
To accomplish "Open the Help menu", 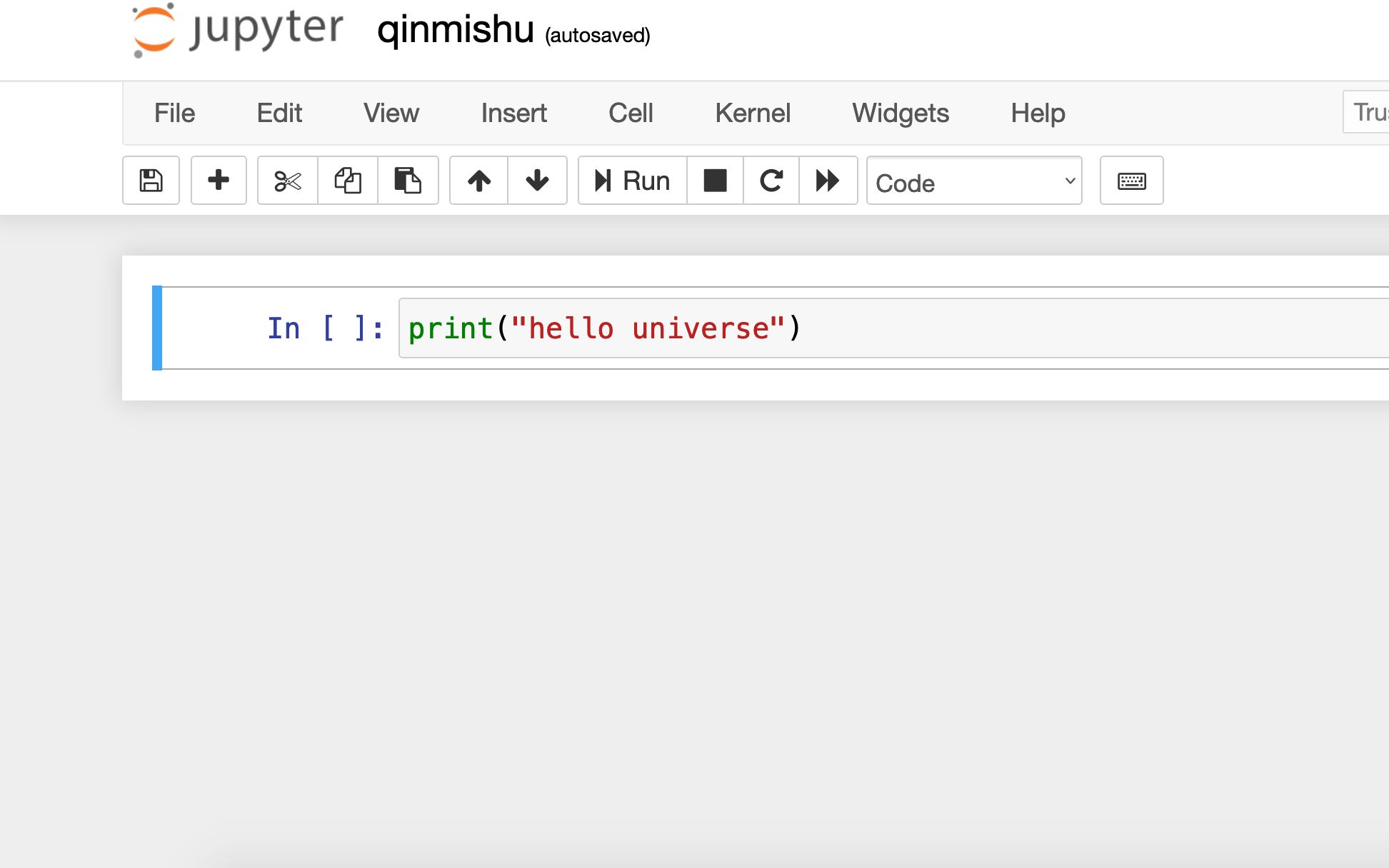I will (1038, 113).
